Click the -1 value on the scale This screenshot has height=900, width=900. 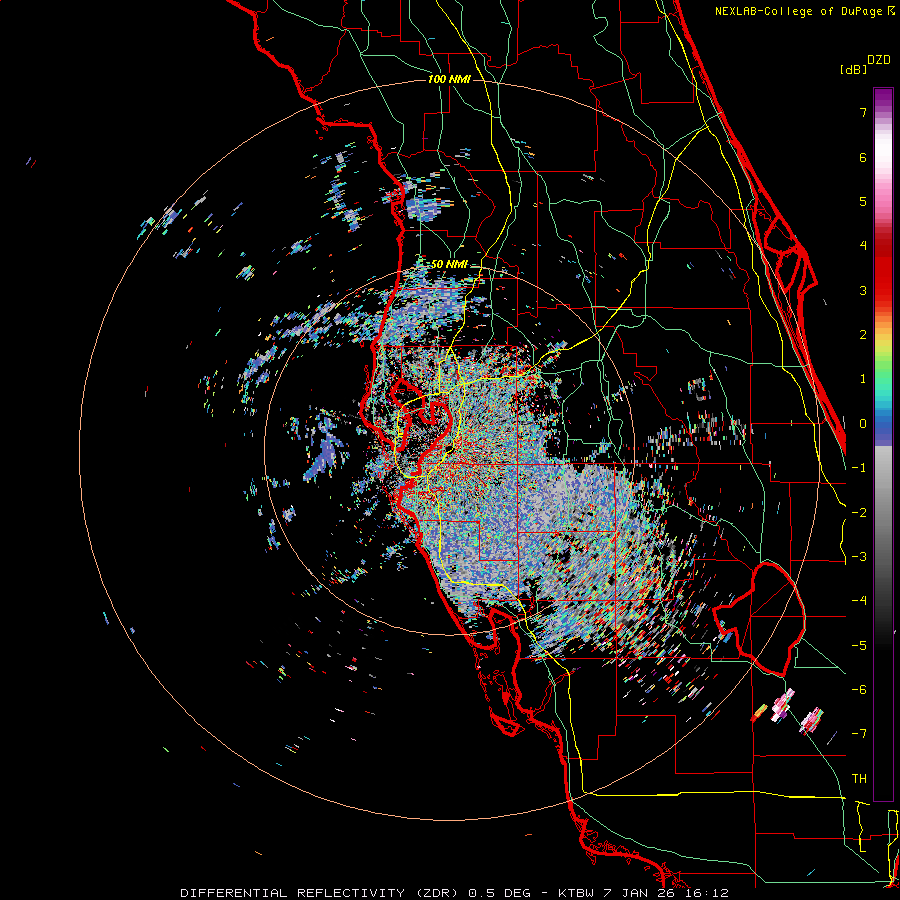pyautogui.click(x=859, y=468)
